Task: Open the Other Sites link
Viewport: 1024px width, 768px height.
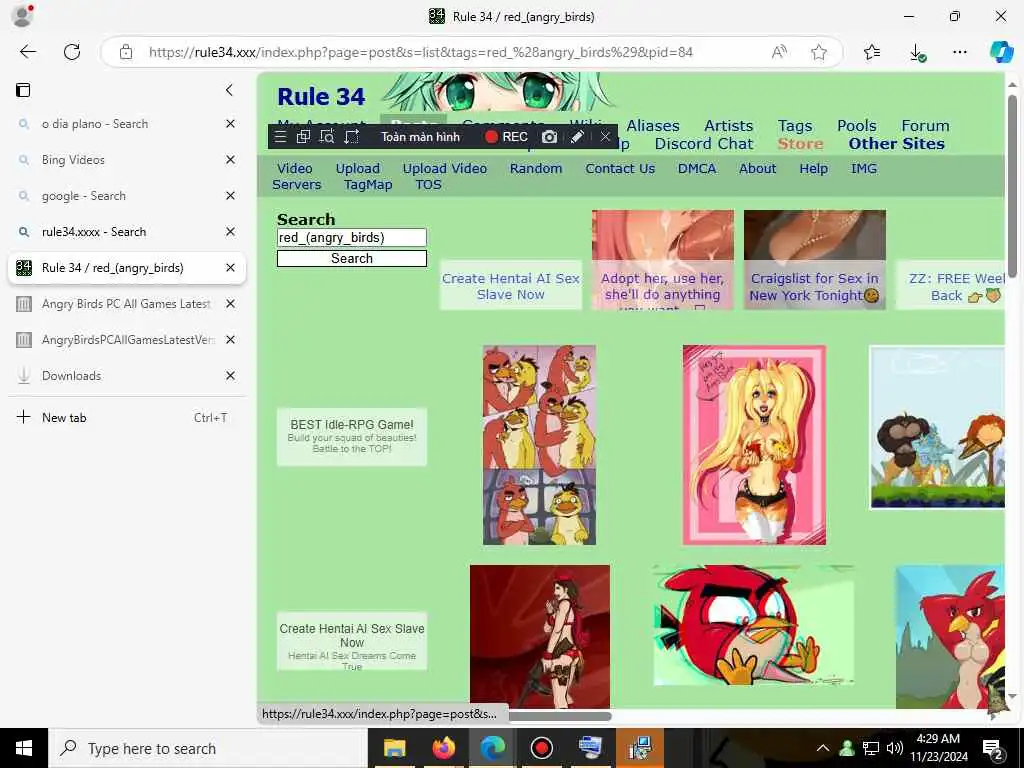Action: [897, 144]
